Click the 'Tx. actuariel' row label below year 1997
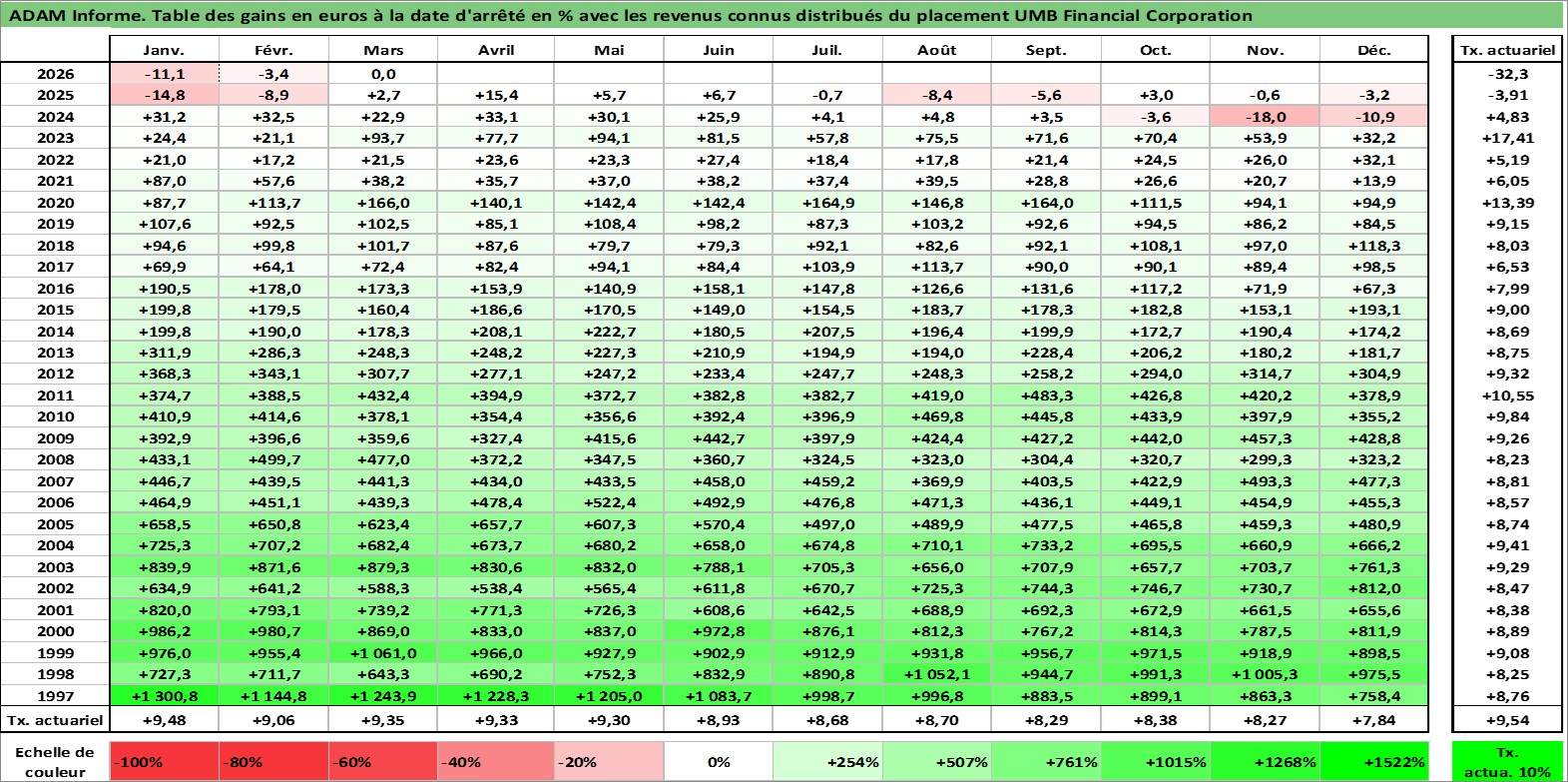 pos(55,720)
